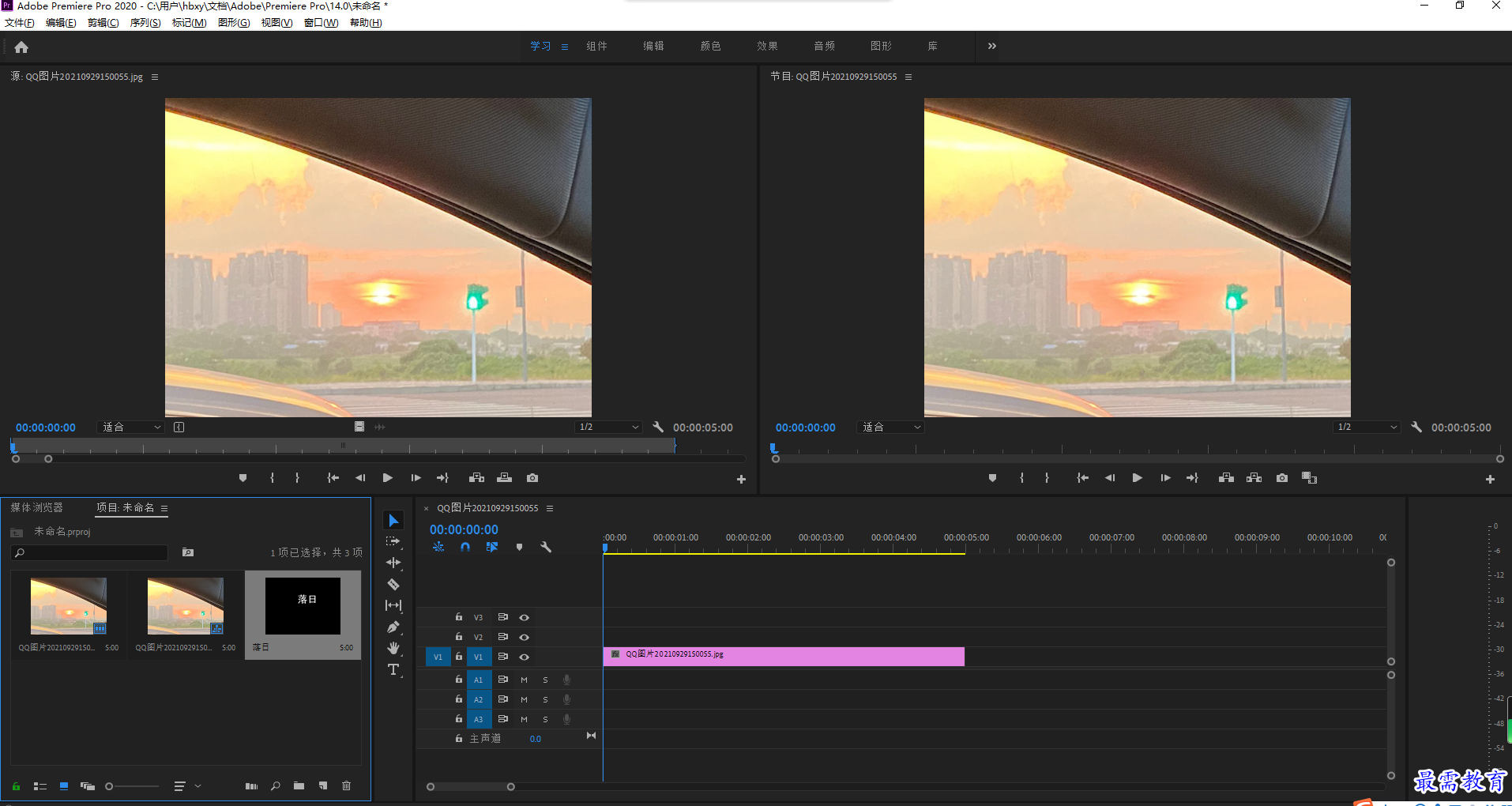Select the Type tool
The image size is (1512, 806).
click(393, 670)
